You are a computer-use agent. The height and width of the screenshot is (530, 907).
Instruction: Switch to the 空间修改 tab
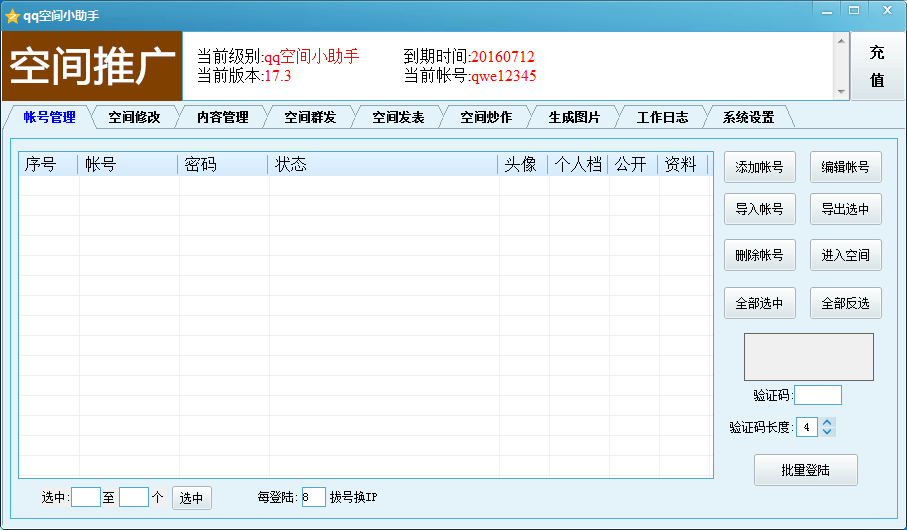pos(134,117)
